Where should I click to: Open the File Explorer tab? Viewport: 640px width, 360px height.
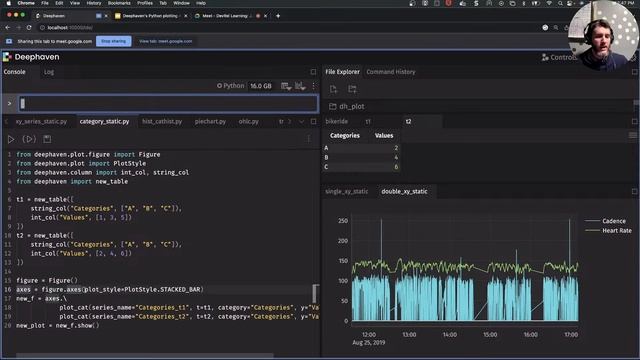pyautogui.click(x=342, y=72)
